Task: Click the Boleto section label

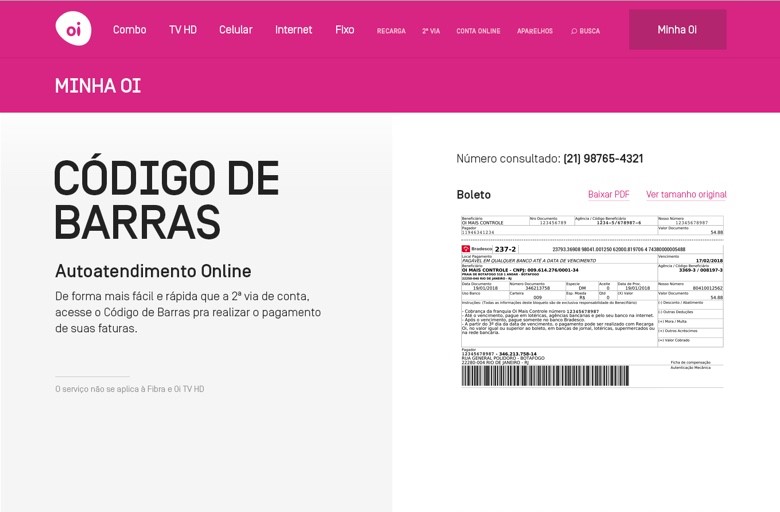Action: point(474,195)
